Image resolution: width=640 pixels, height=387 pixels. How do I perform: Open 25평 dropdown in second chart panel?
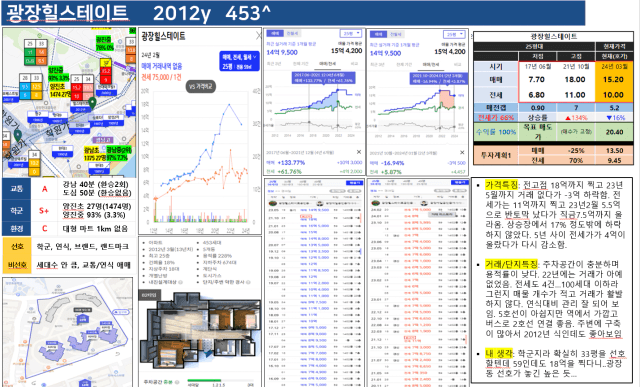pyautogui.click(x=454, y=34)
